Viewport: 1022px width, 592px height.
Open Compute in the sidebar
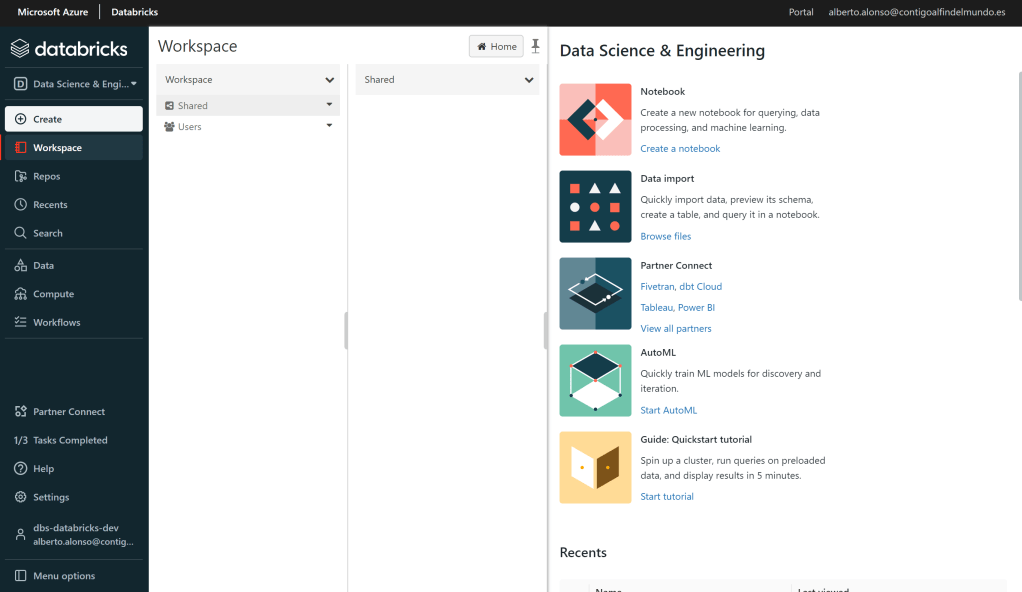(x=53, y=294)
